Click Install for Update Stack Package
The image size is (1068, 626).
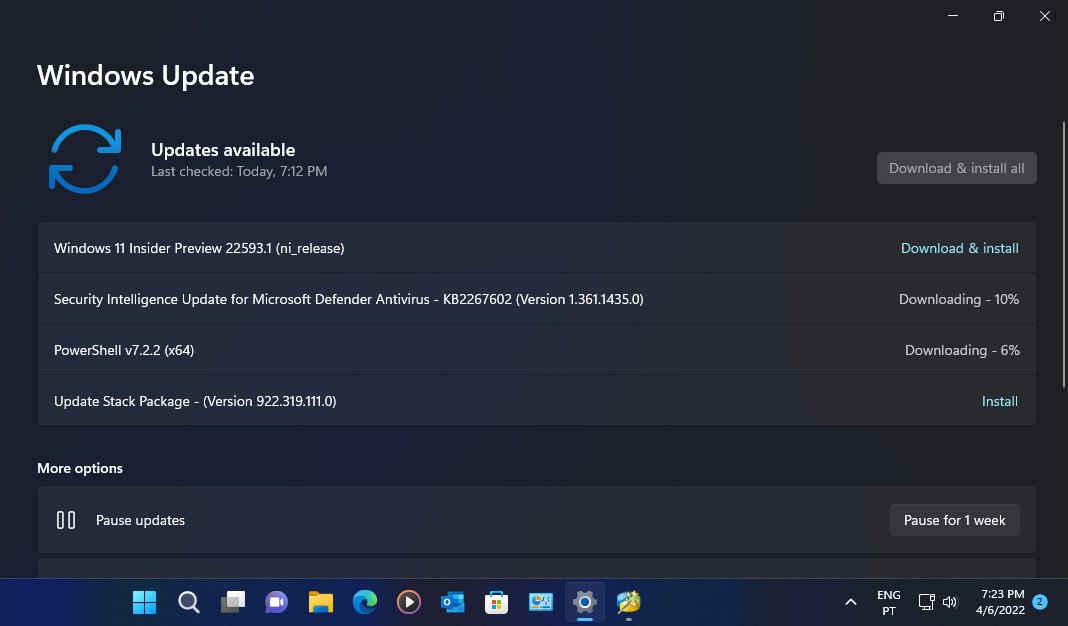tap(1000, 401)
